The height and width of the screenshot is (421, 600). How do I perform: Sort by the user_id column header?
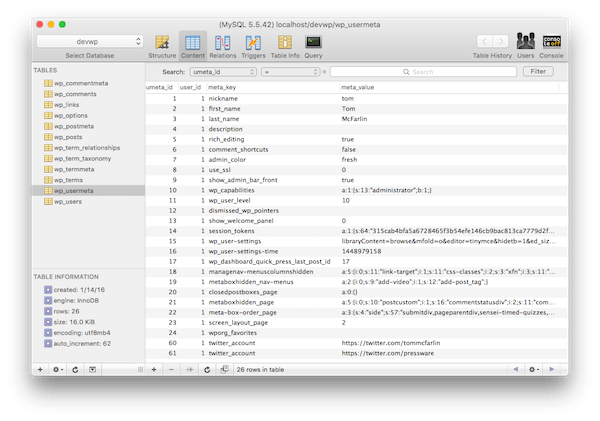pos(192,87)
